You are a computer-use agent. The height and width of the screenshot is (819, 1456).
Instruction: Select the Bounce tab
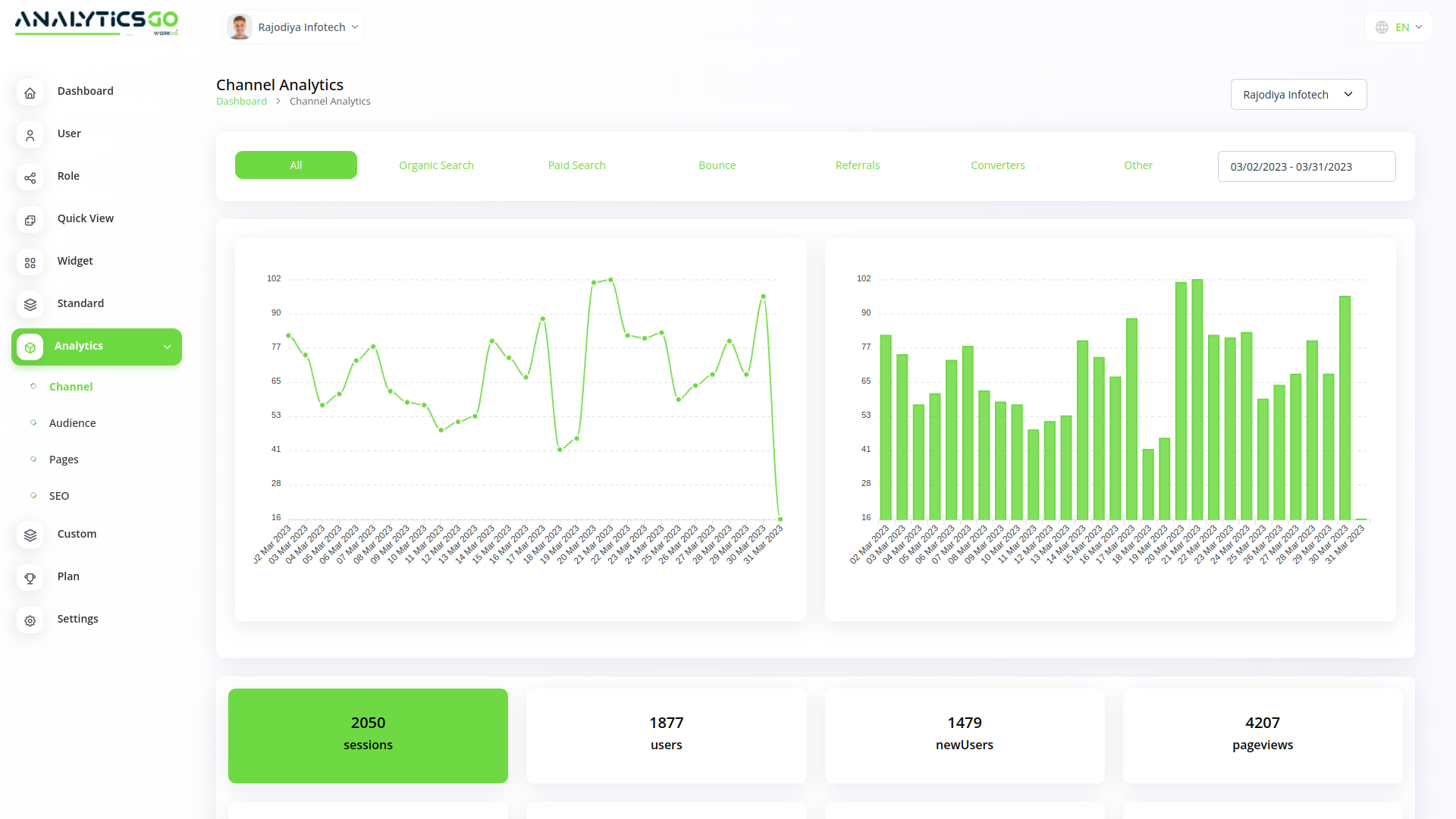click(717, 165)
